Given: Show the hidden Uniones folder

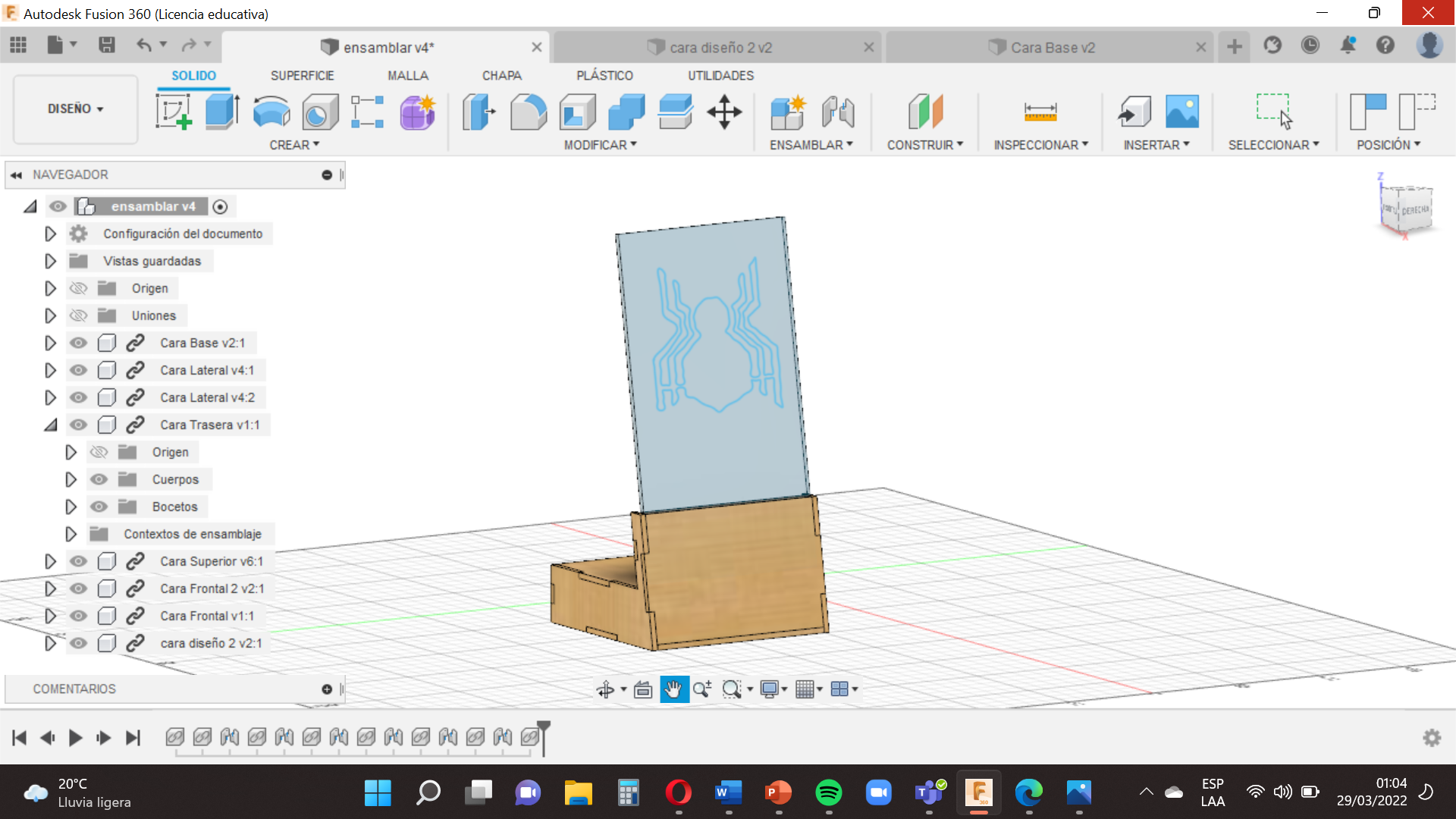Looking at the screenshot, I should (x=78, y=315).
